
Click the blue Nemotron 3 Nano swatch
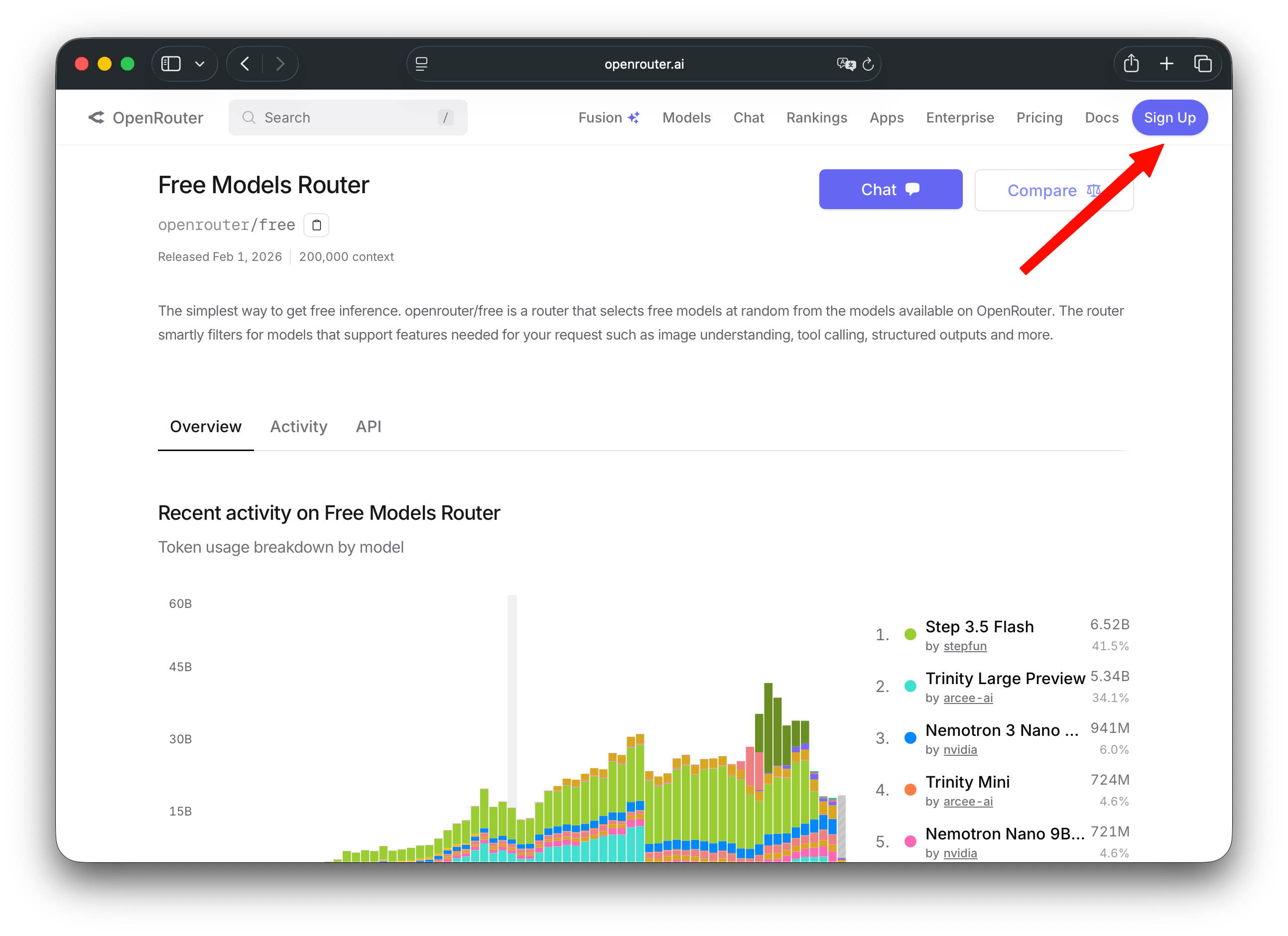click(910, 738)
